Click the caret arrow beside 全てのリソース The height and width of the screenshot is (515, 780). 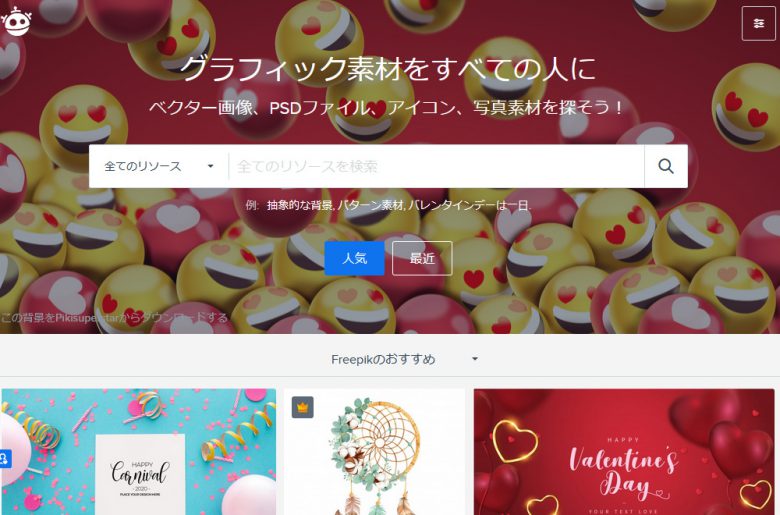pos(210,166)
